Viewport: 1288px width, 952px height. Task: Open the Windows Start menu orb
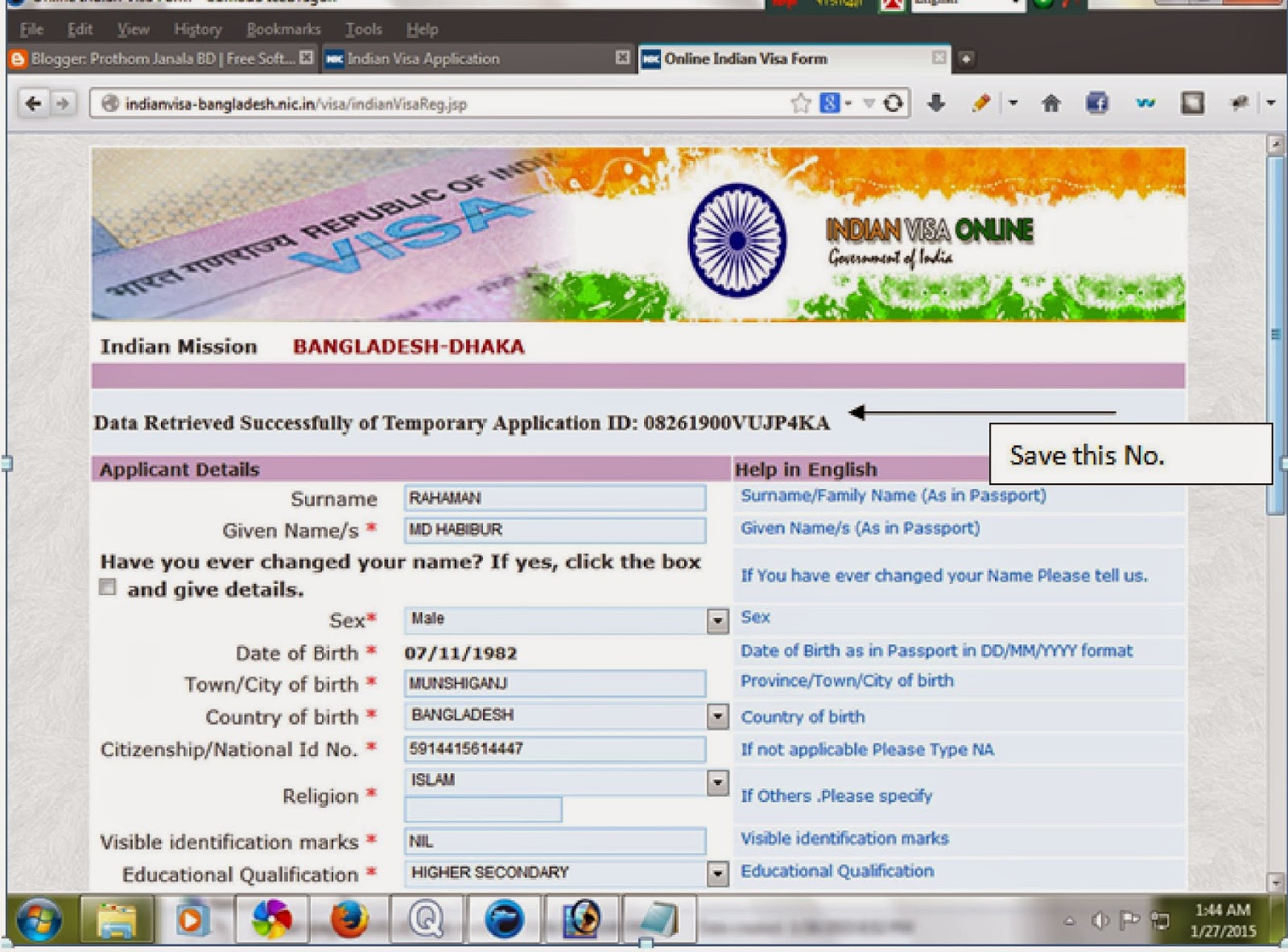[39, 921]
